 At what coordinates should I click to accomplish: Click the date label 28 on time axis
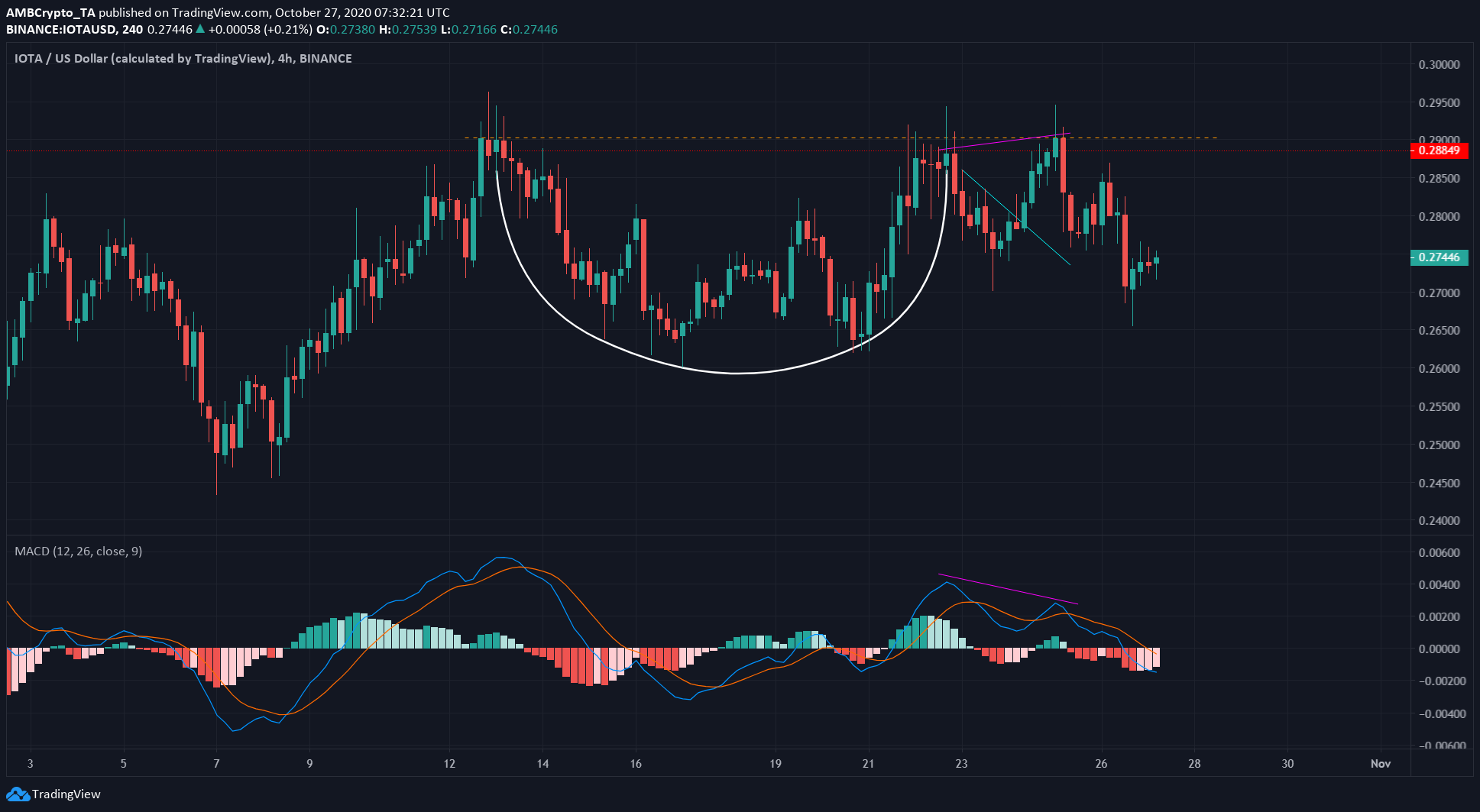point(1194,764)
